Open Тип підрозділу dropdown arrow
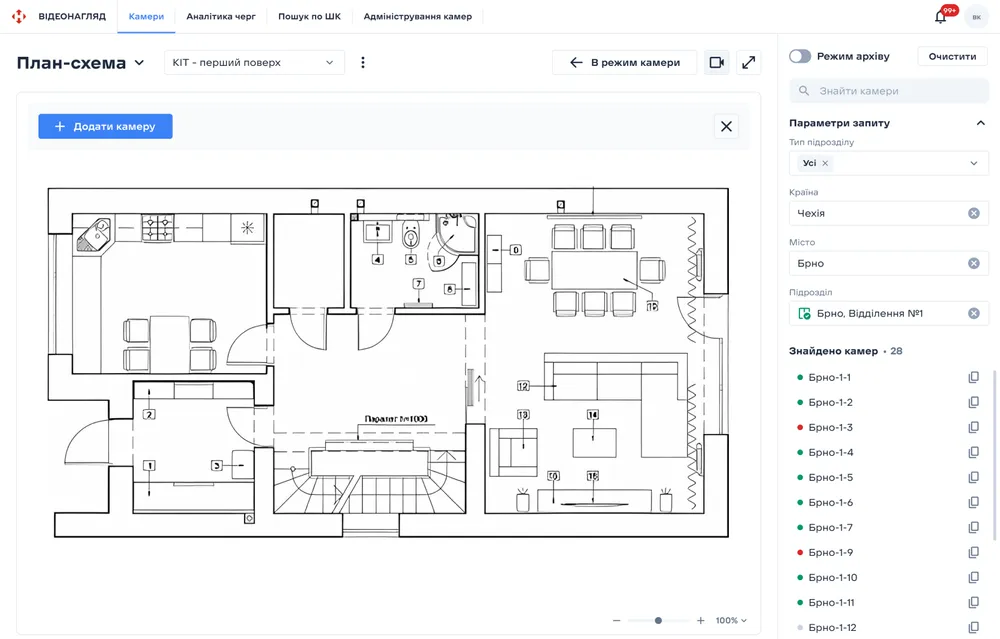Screen dimensions: 1000x639 click(x=974, y=163)
